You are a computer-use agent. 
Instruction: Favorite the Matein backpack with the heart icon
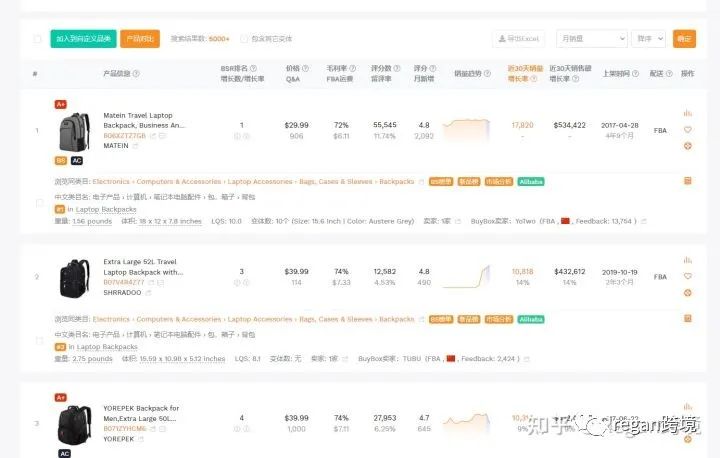tap(687, 130)
